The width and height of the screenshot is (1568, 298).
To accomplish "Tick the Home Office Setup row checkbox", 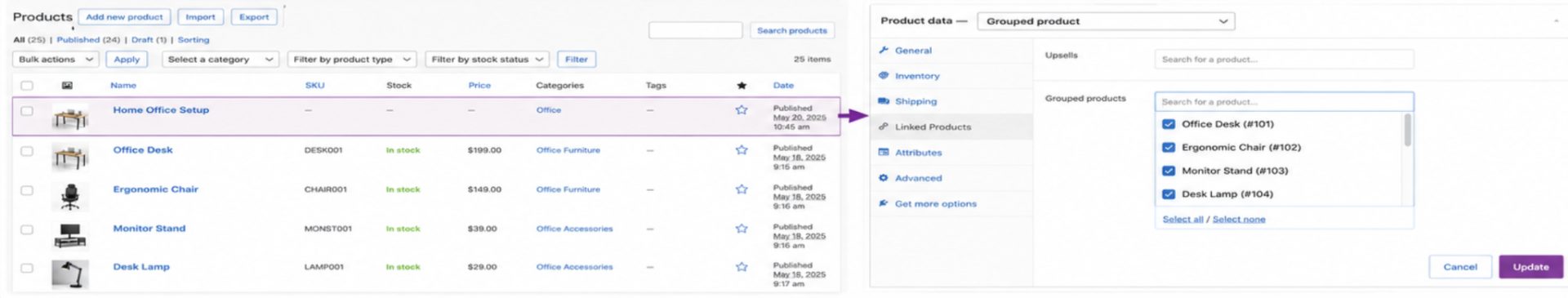I will point(27,110).
